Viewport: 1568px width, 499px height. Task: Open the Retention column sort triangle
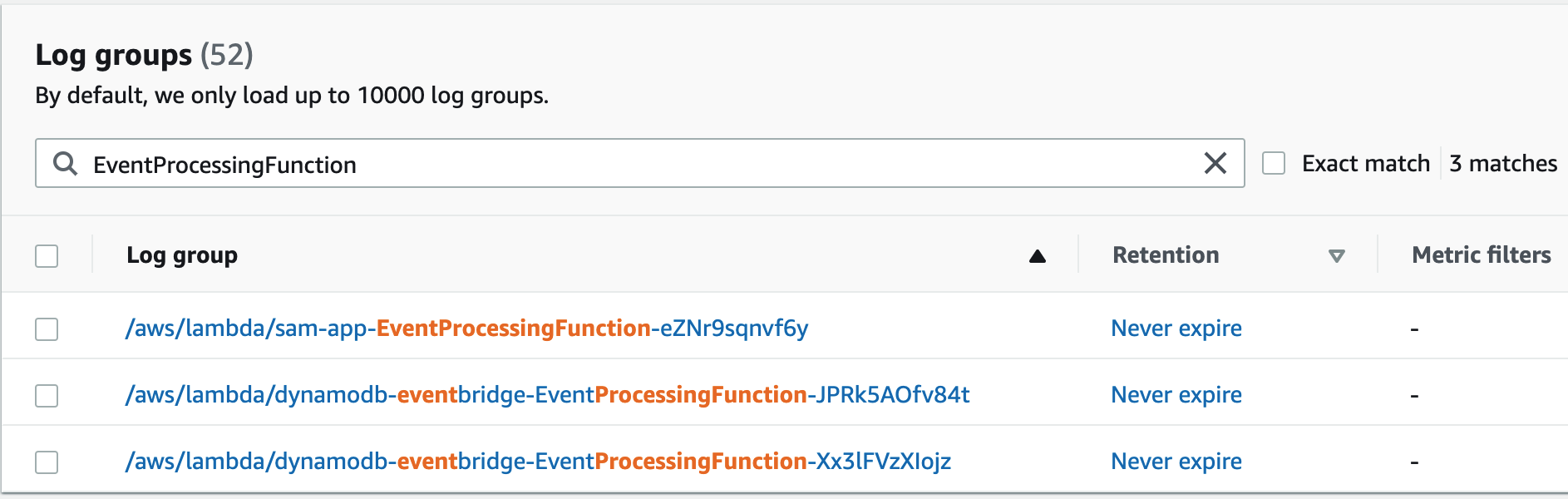tap(1337, 256)
